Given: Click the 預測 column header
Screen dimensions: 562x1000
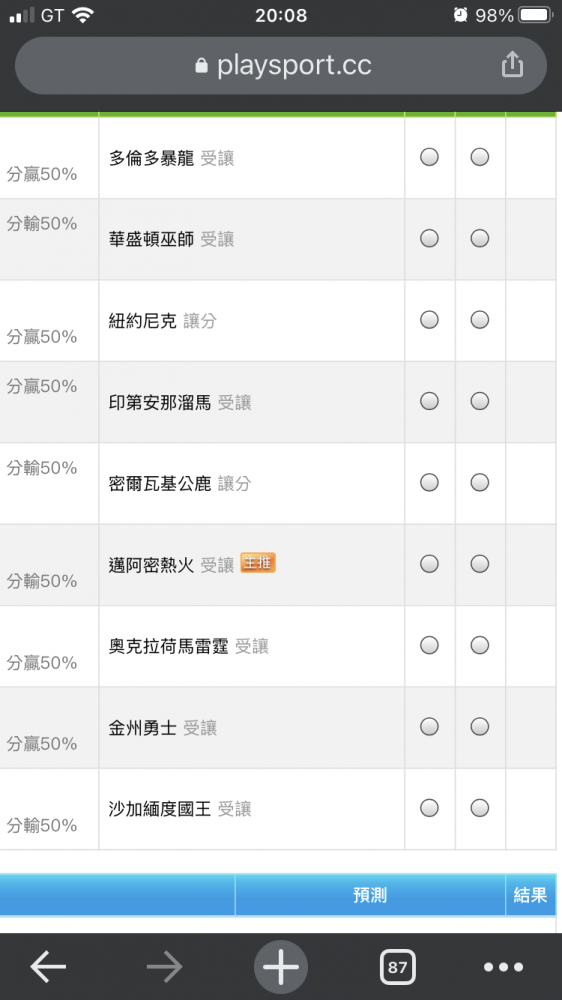Looking at the screenshot, I should coord(370,895).
